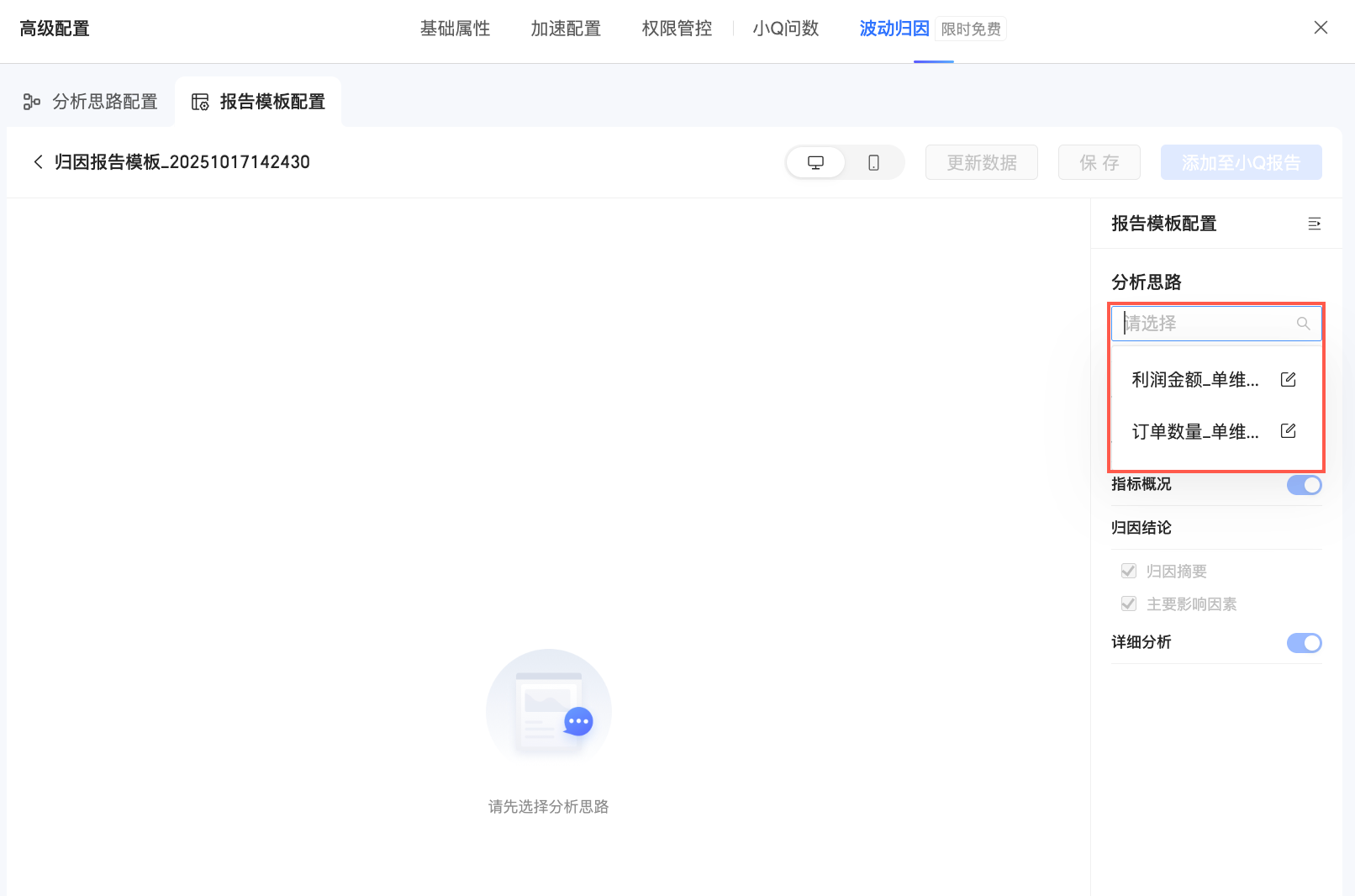This screenshot has width=1355, height=896.
Task: Select the 波动归因 tab
Action: tap(894, 29)
